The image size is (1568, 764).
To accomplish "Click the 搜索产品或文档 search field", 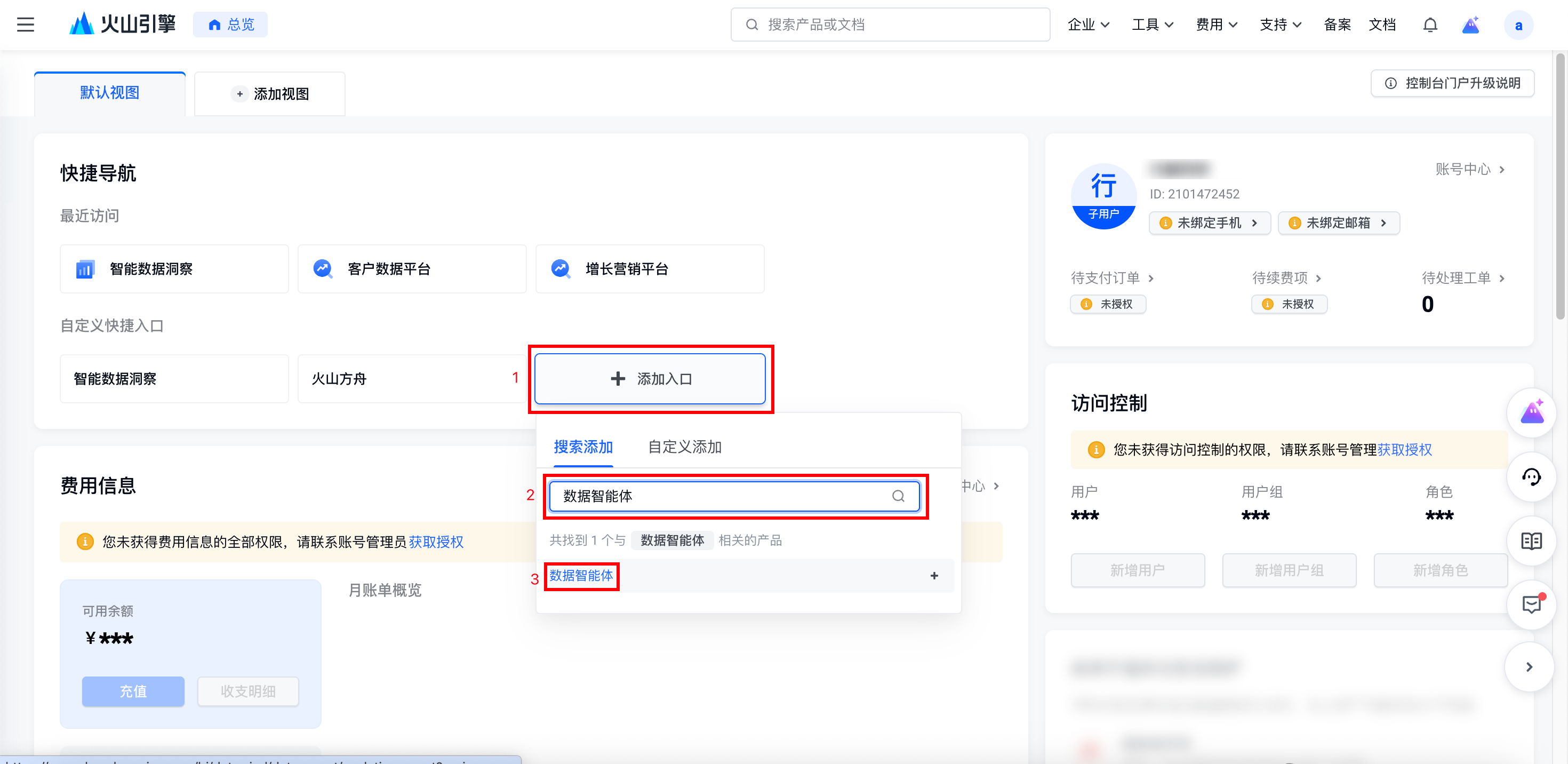I will (890, 25).
